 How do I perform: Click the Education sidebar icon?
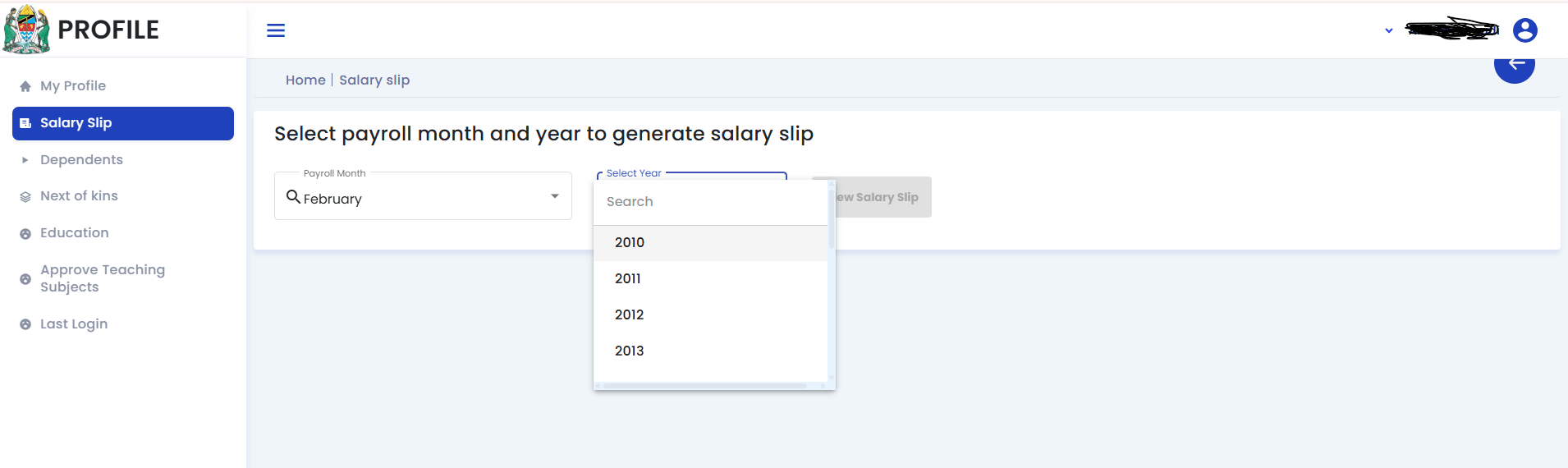25,234
